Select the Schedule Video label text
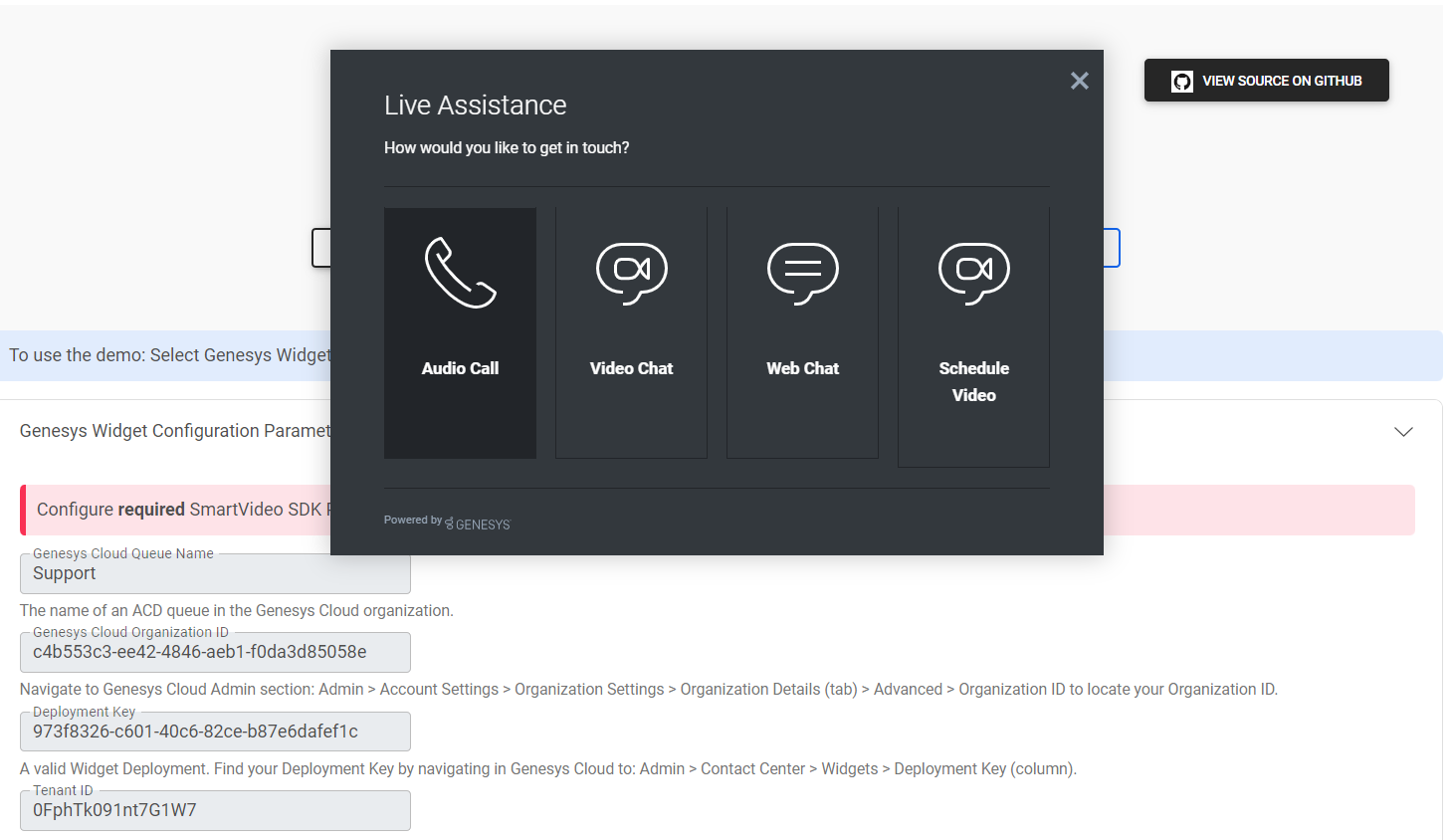The image size is (1452, 840). click(x=973, y=381)
